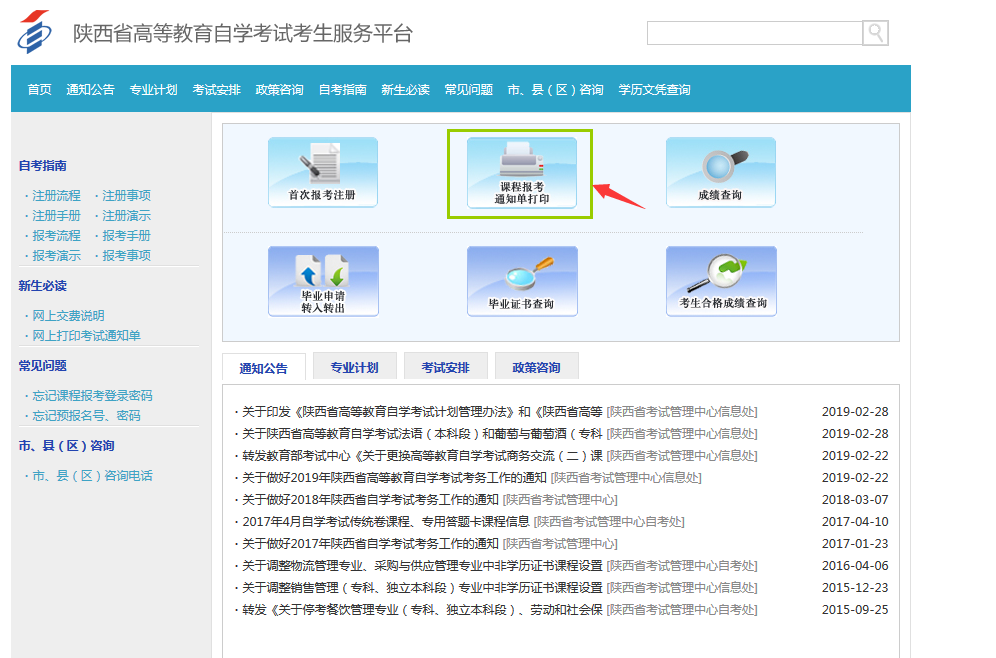The width and height of the screenshot is (996, 658).
Task: Open notice 关于陕西省高等教育自学考试法语（本科段）
Action: pos(422,434)
